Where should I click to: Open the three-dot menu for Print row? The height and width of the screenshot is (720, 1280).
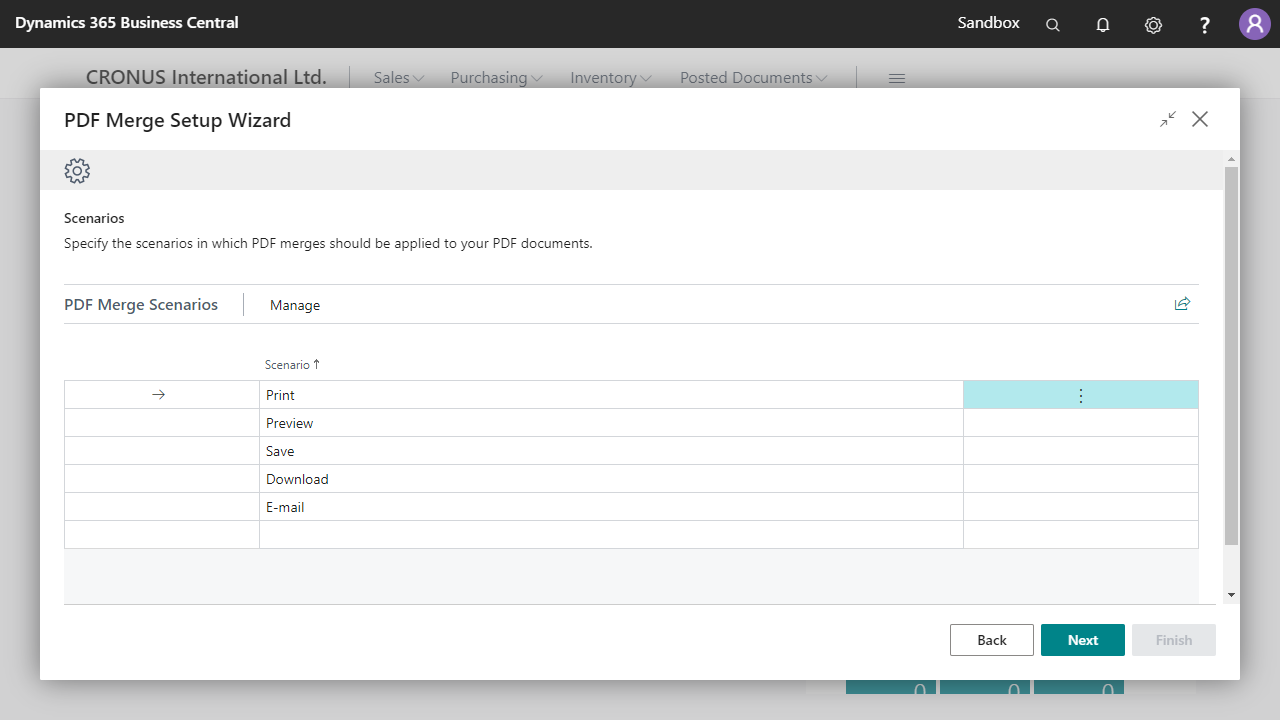[1080, 396]
